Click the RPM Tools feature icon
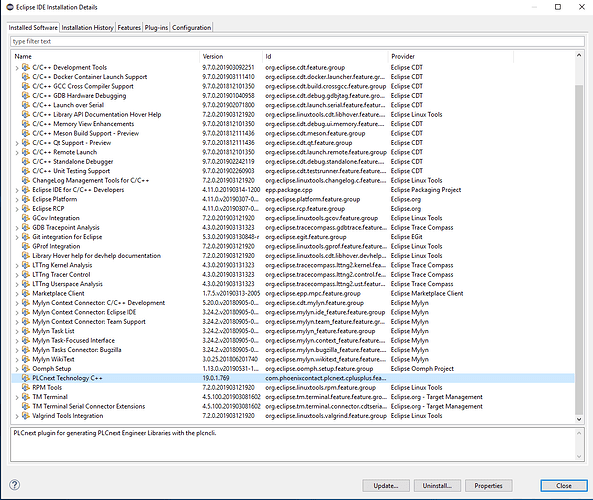 tap(26, 388)
